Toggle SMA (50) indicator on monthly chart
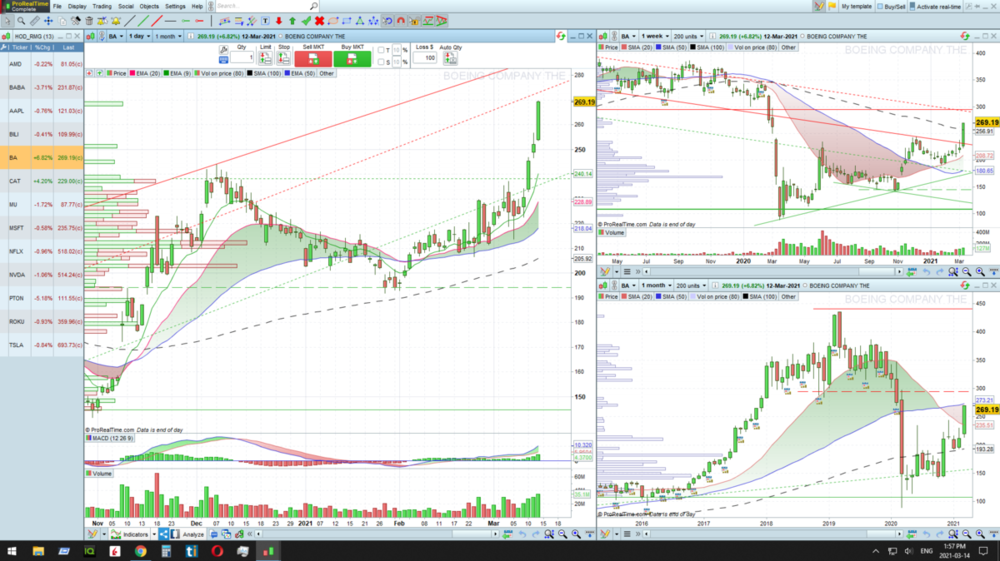The image size is (1000, 561). pyautogui.click(x=671, y=296)
